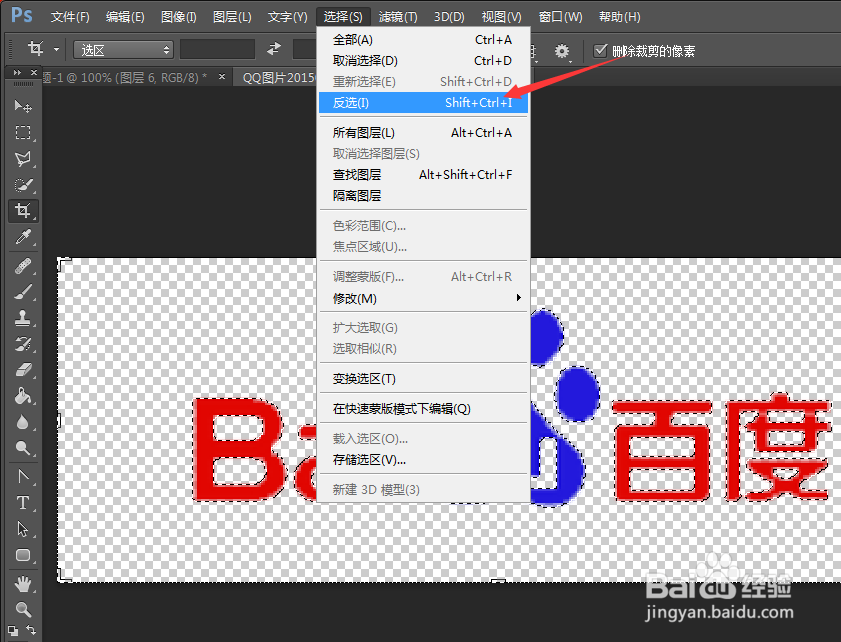Choose 存储选区(V)... menu entry
841x642 pixels.
tap(423, 460)
